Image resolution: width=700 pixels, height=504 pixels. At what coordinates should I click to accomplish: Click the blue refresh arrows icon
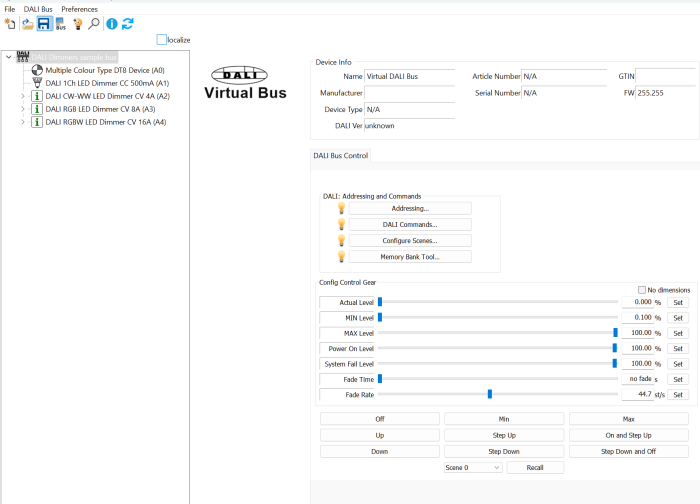[x=128, y=24]
